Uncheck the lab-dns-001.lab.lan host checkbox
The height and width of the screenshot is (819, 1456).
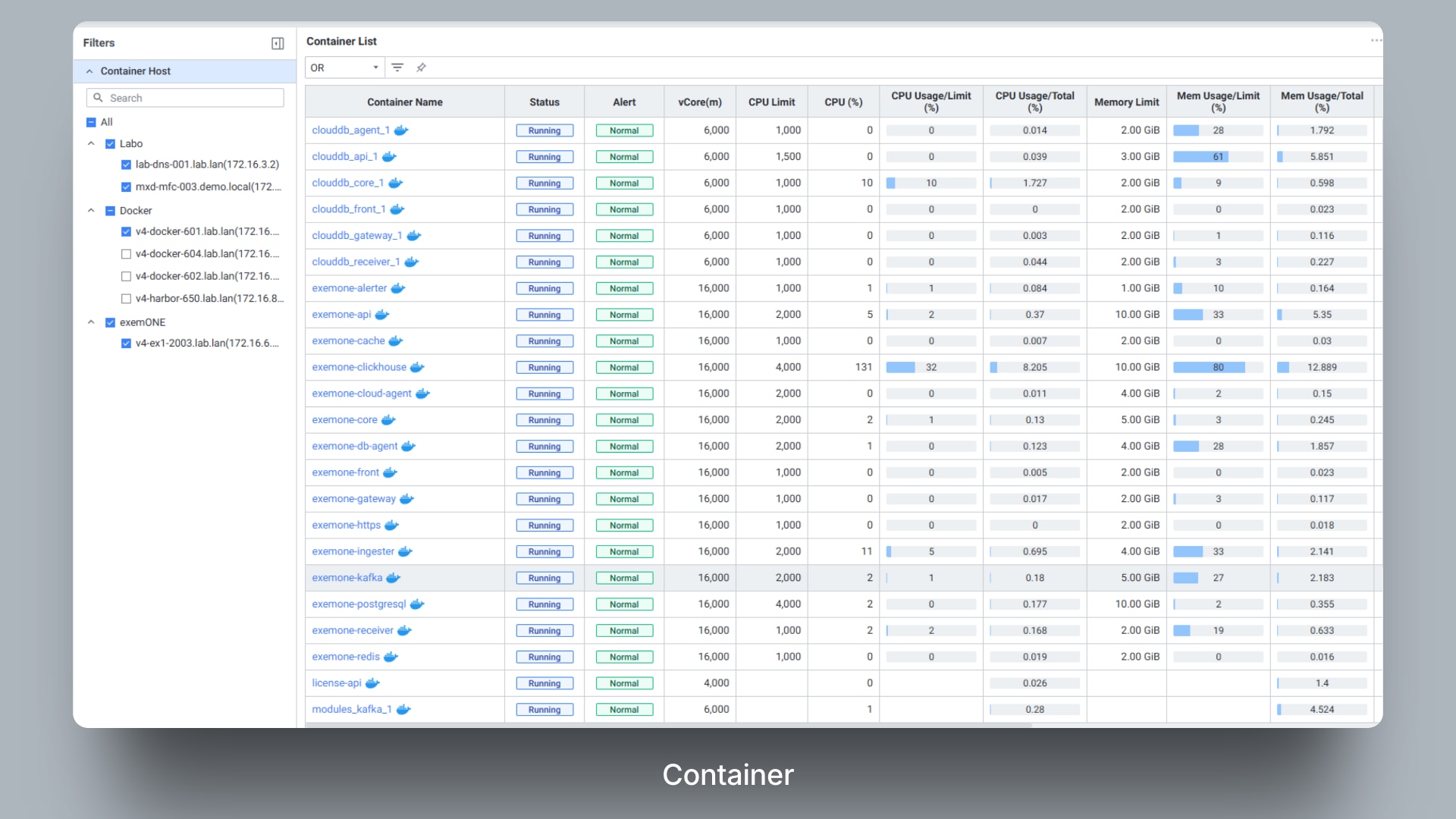126,165
